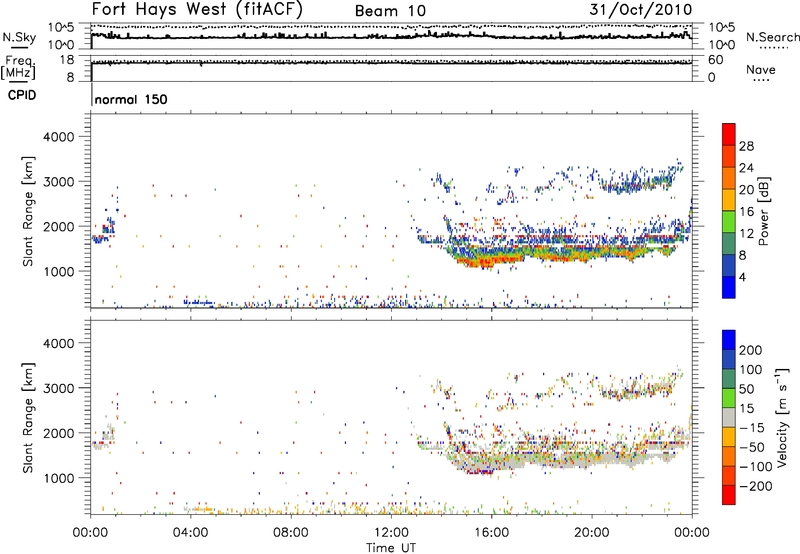800x554 pixels.
Task: Click the 'CPID' label
Action: (22, 95)
